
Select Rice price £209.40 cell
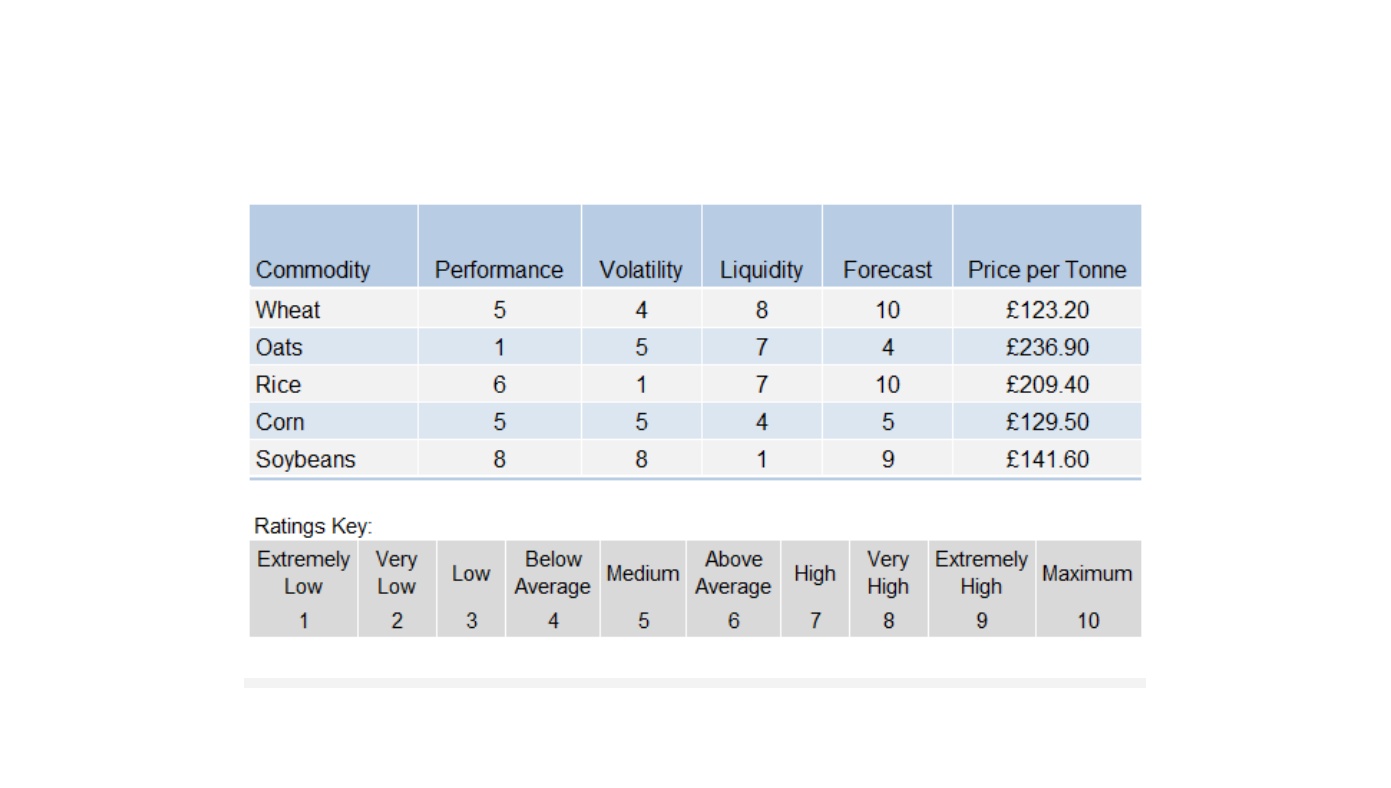(1047, 385)
